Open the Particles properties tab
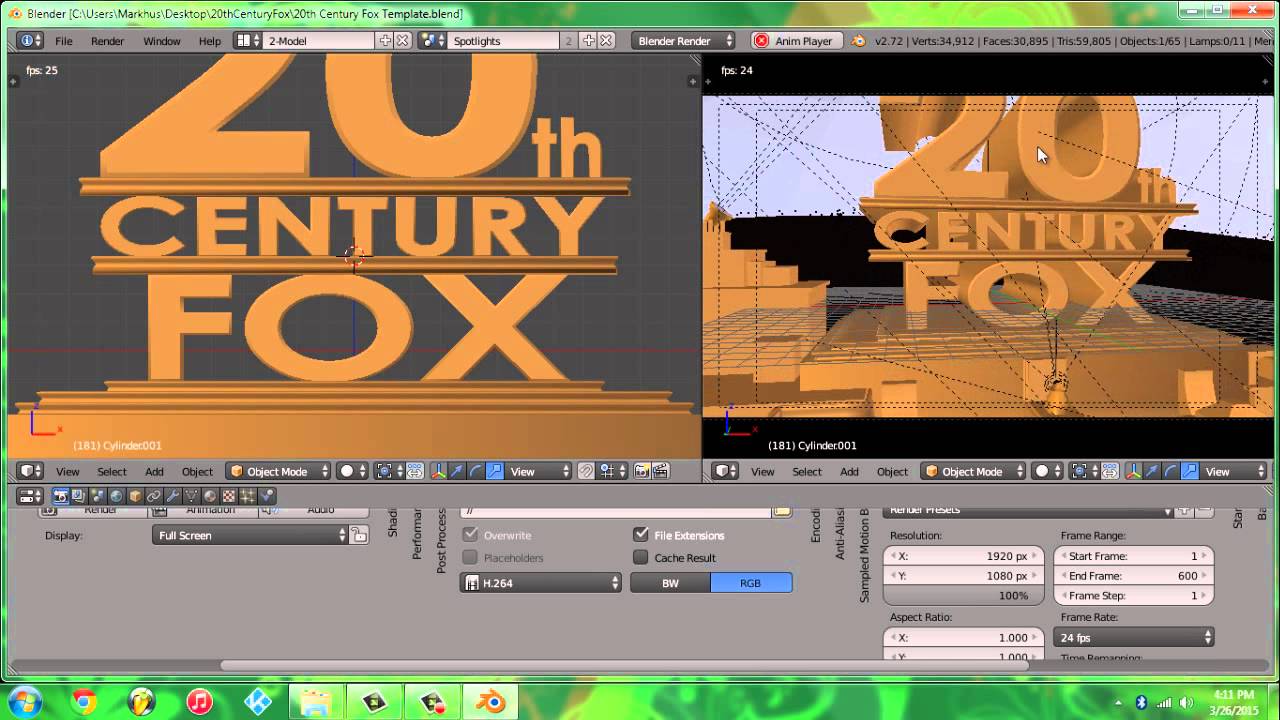Viewport: 1280px width, 720px height. pos(247,496)
